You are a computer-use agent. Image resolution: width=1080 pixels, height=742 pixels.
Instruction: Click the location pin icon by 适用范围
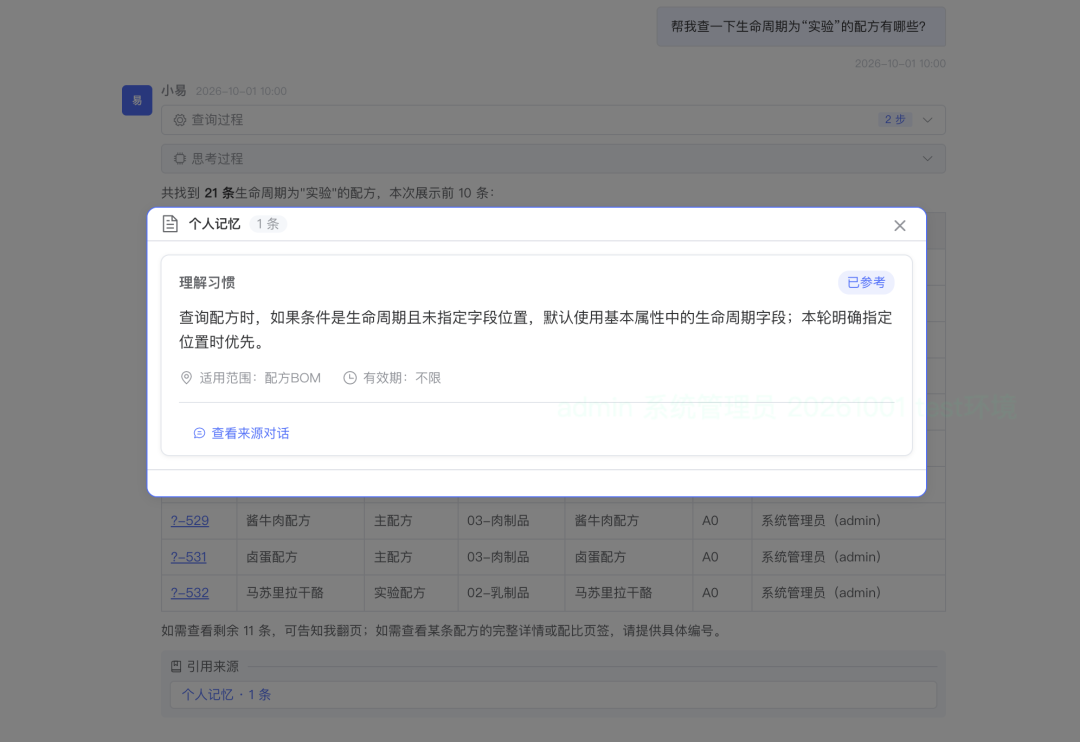pyautogui.click(x=186, y=378)
